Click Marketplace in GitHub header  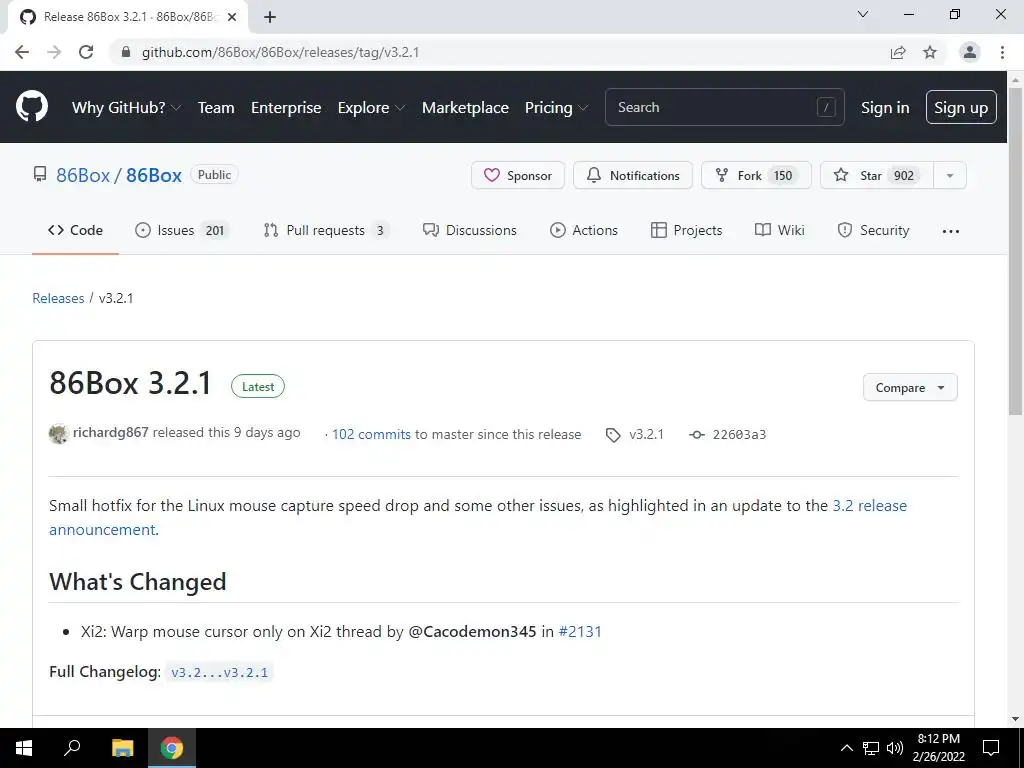pyautogui.click(x=465, y=108)
